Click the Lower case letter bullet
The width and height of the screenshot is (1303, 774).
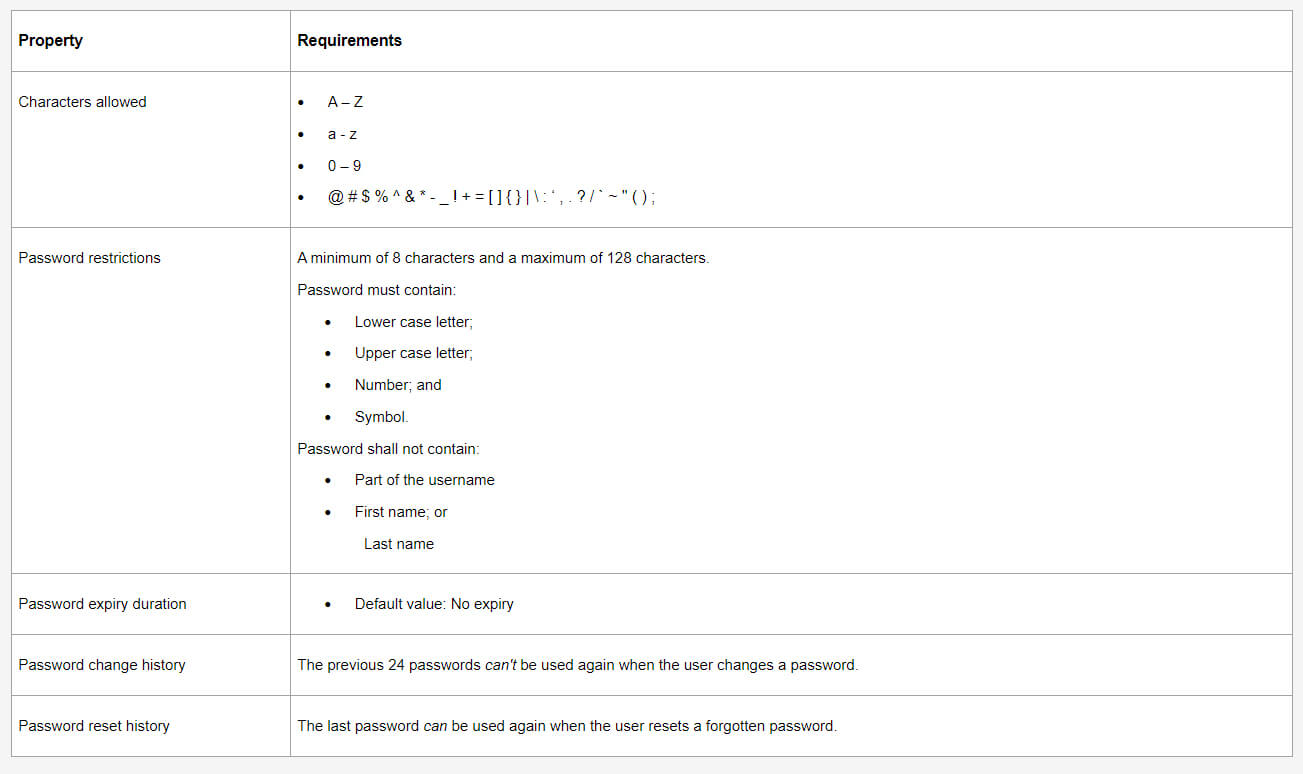click(x=413, y=322)
